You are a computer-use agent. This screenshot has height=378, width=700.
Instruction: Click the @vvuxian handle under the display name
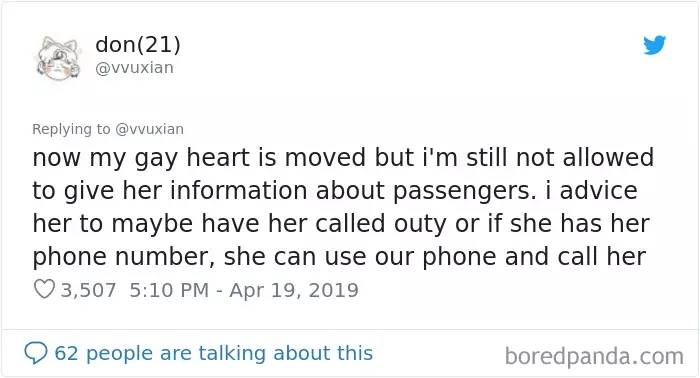click(x=134, y=68)
